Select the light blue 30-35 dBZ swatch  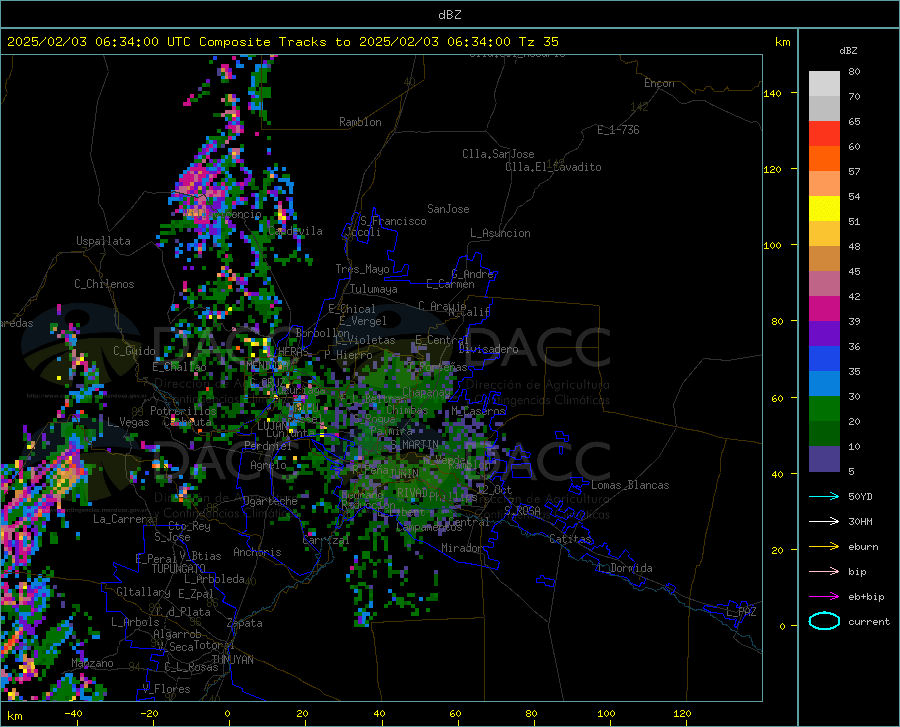coord(824,384)
